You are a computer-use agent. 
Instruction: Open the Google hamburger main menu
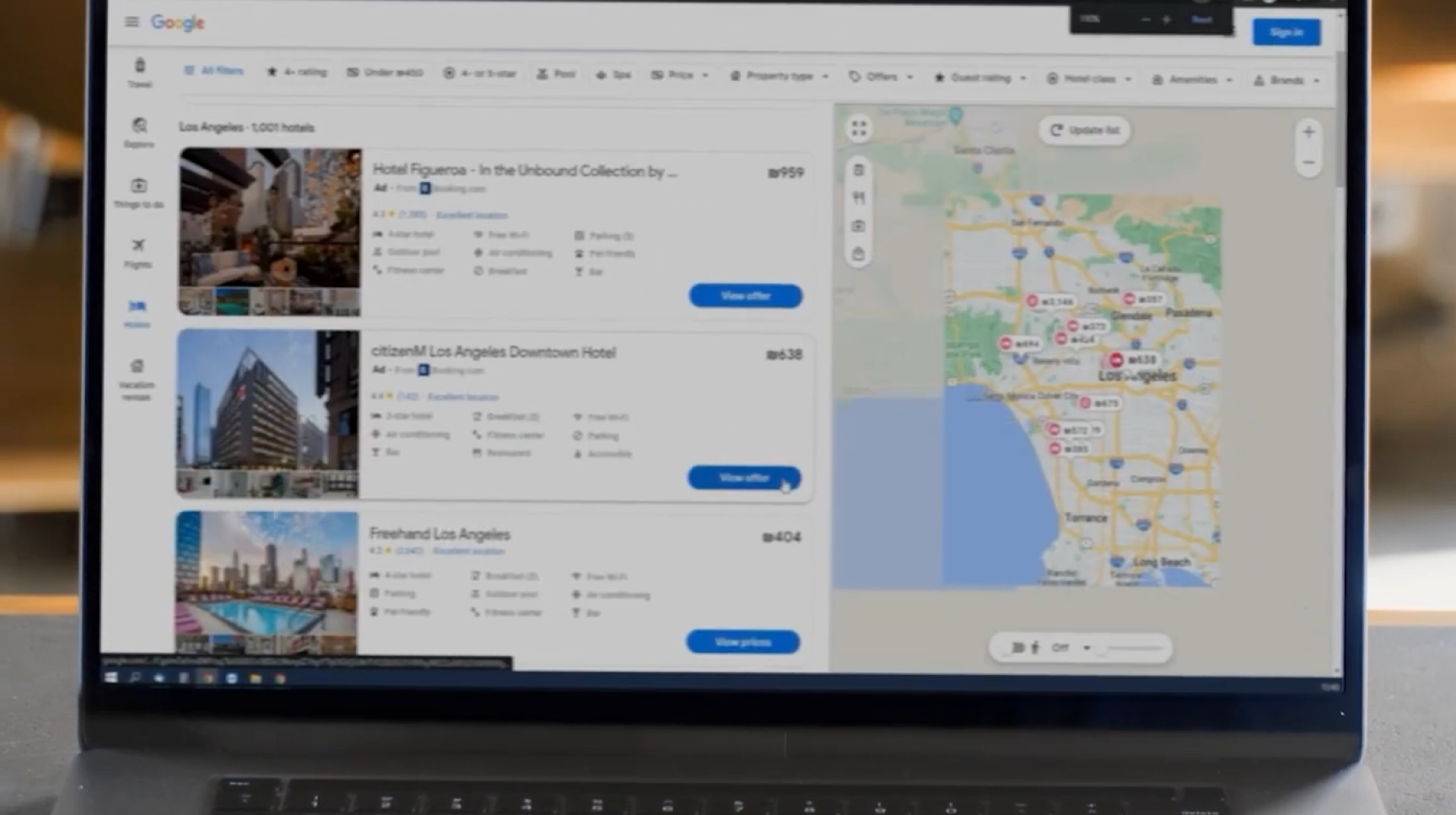pos(132,22)
